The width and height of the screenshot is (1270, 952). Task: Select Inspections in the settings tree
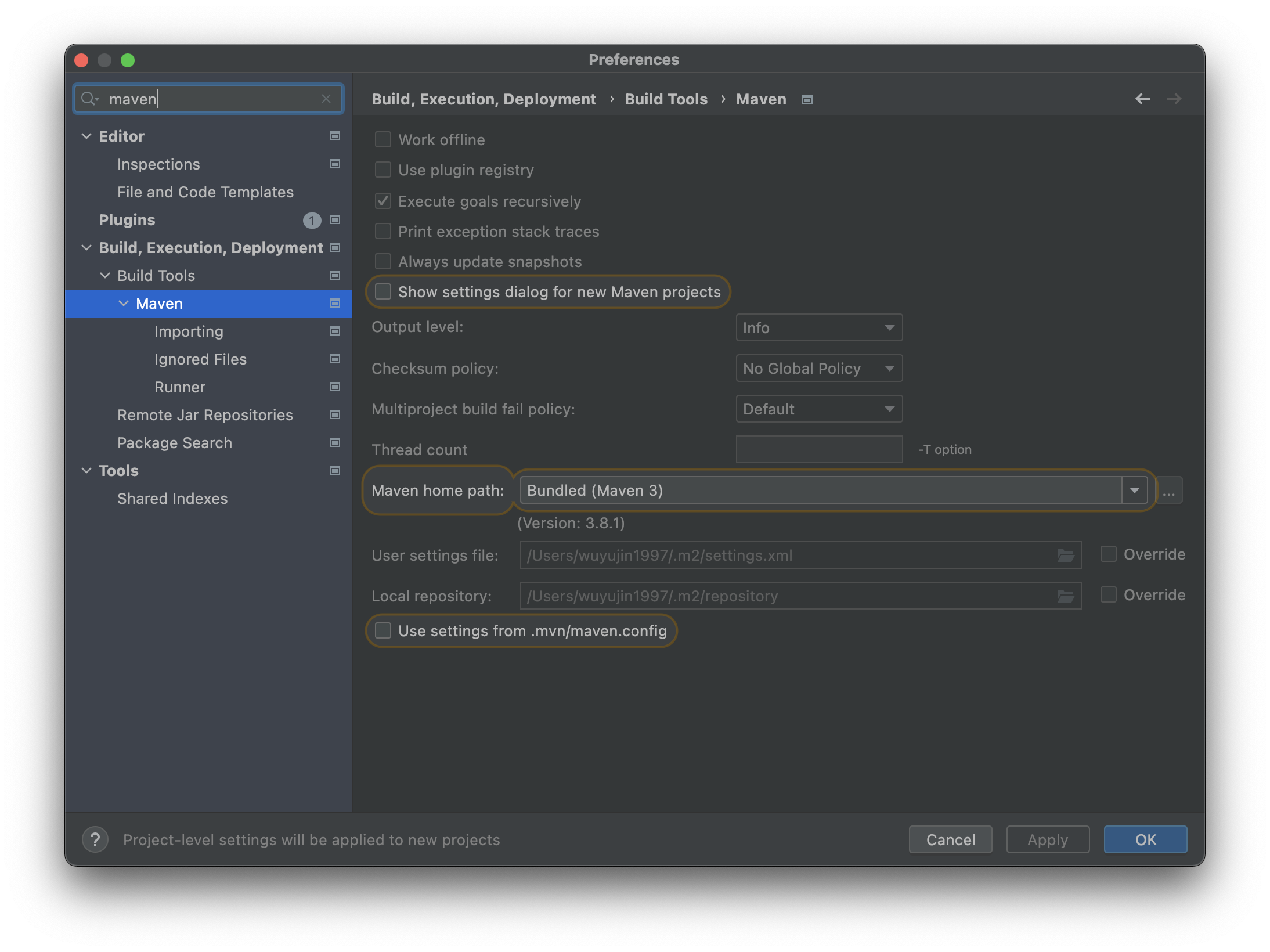pos(158,164)
